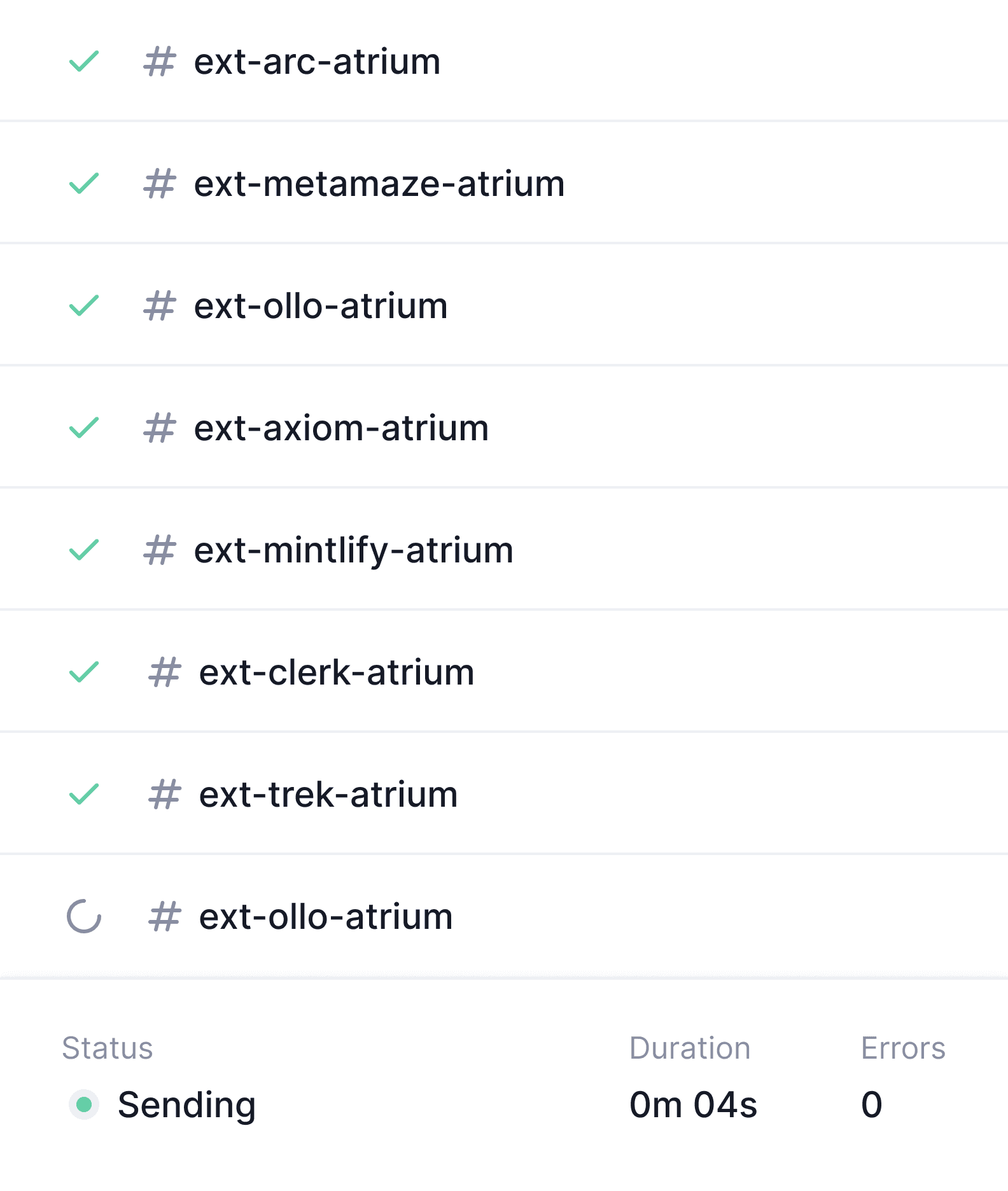Click the loading spinner beside the last ext-ollo-atrium
Viewport: 1008px width, 1191px height.
84,916
